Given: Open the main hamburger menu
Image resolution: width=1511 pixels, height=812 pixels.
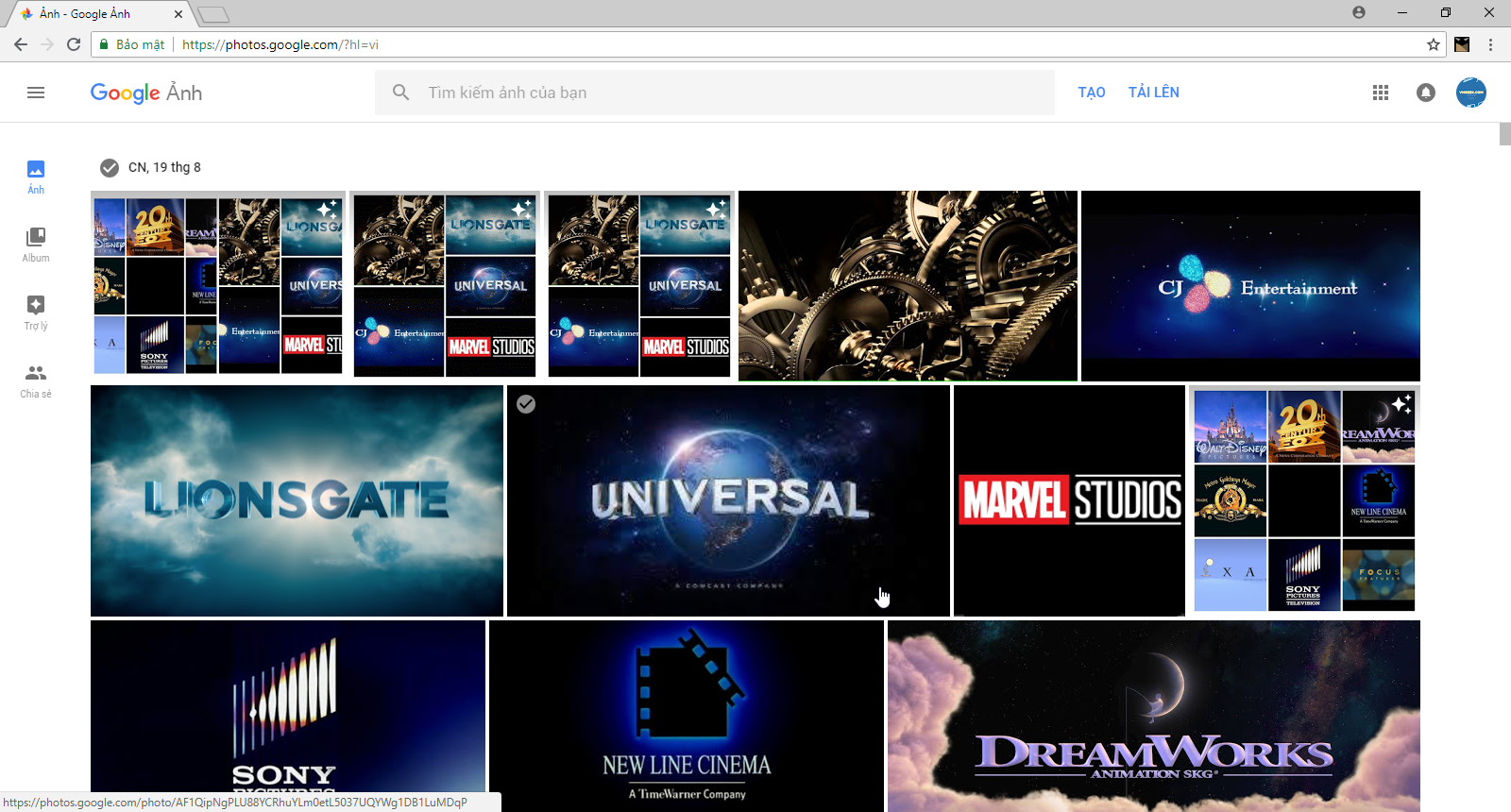Looking at the screenshot, I should 36,93.
